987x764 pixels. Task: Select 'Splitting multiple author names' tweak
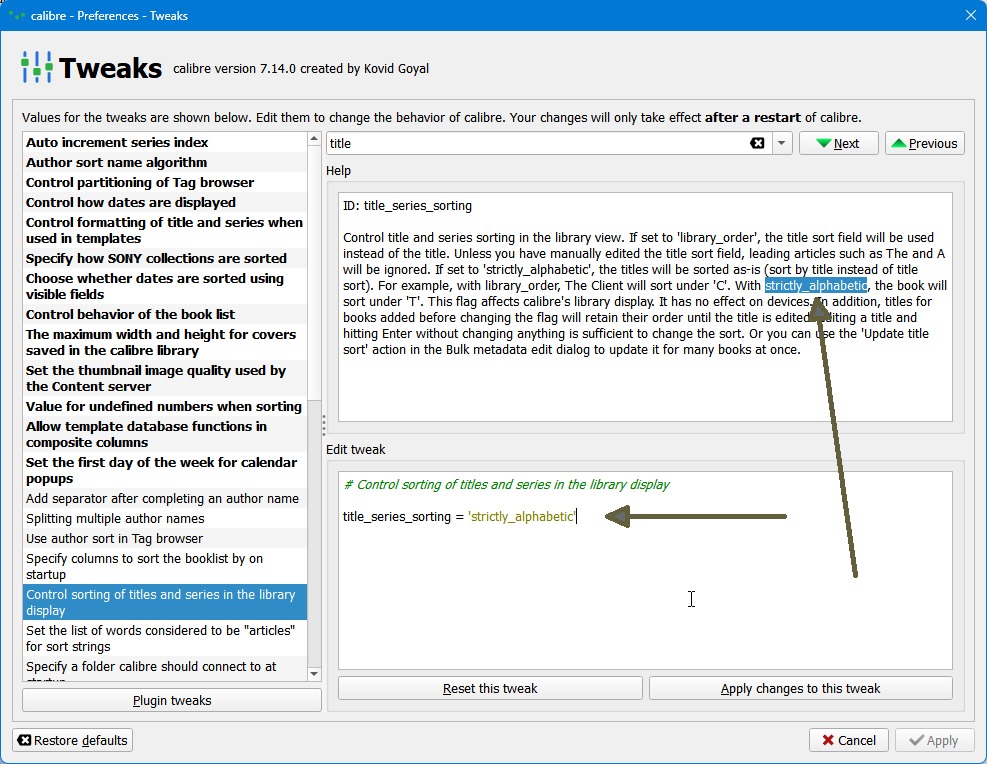(x=164, y=519)
